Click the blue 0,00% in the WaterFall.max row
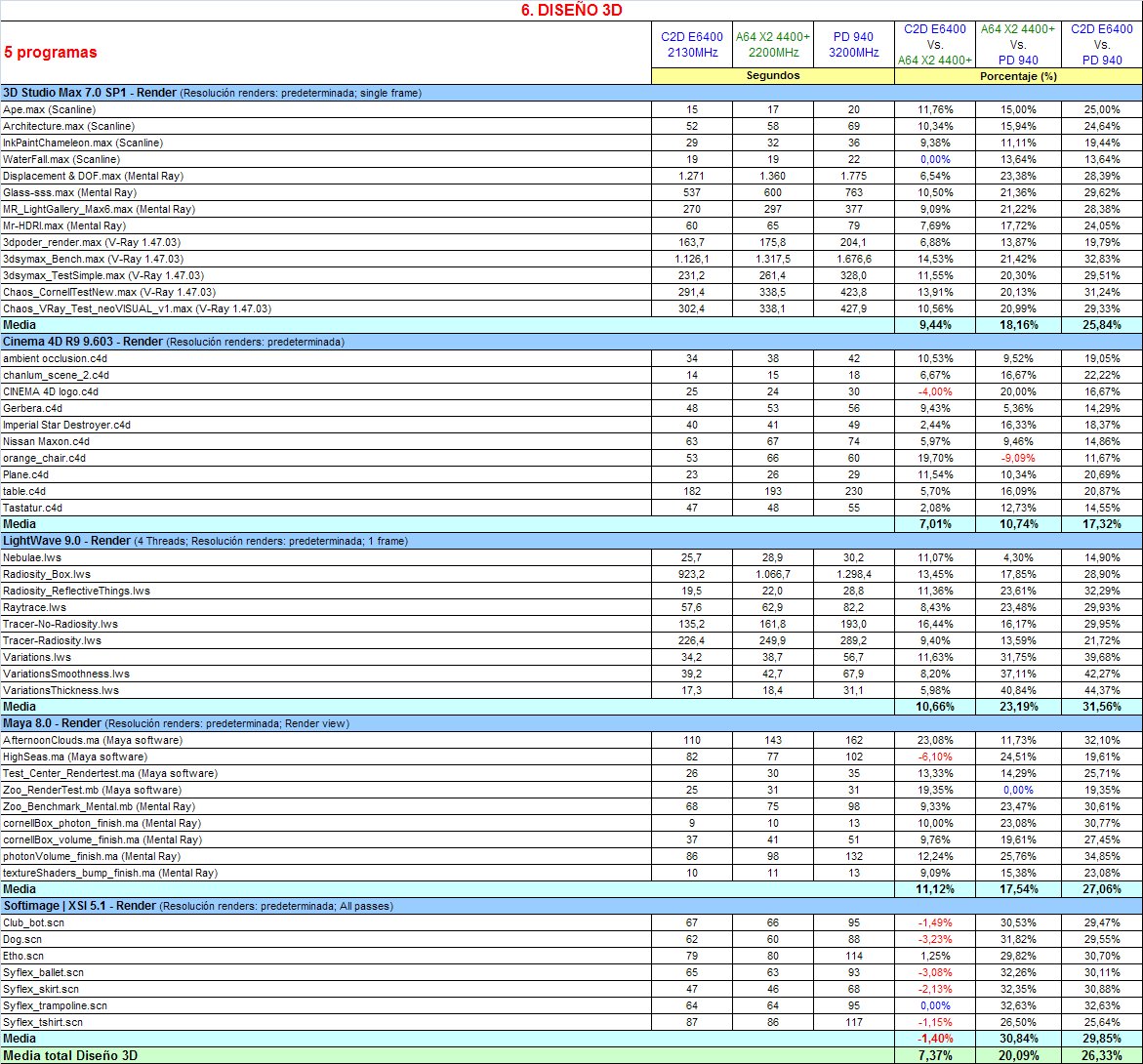 tap(935, 160)
